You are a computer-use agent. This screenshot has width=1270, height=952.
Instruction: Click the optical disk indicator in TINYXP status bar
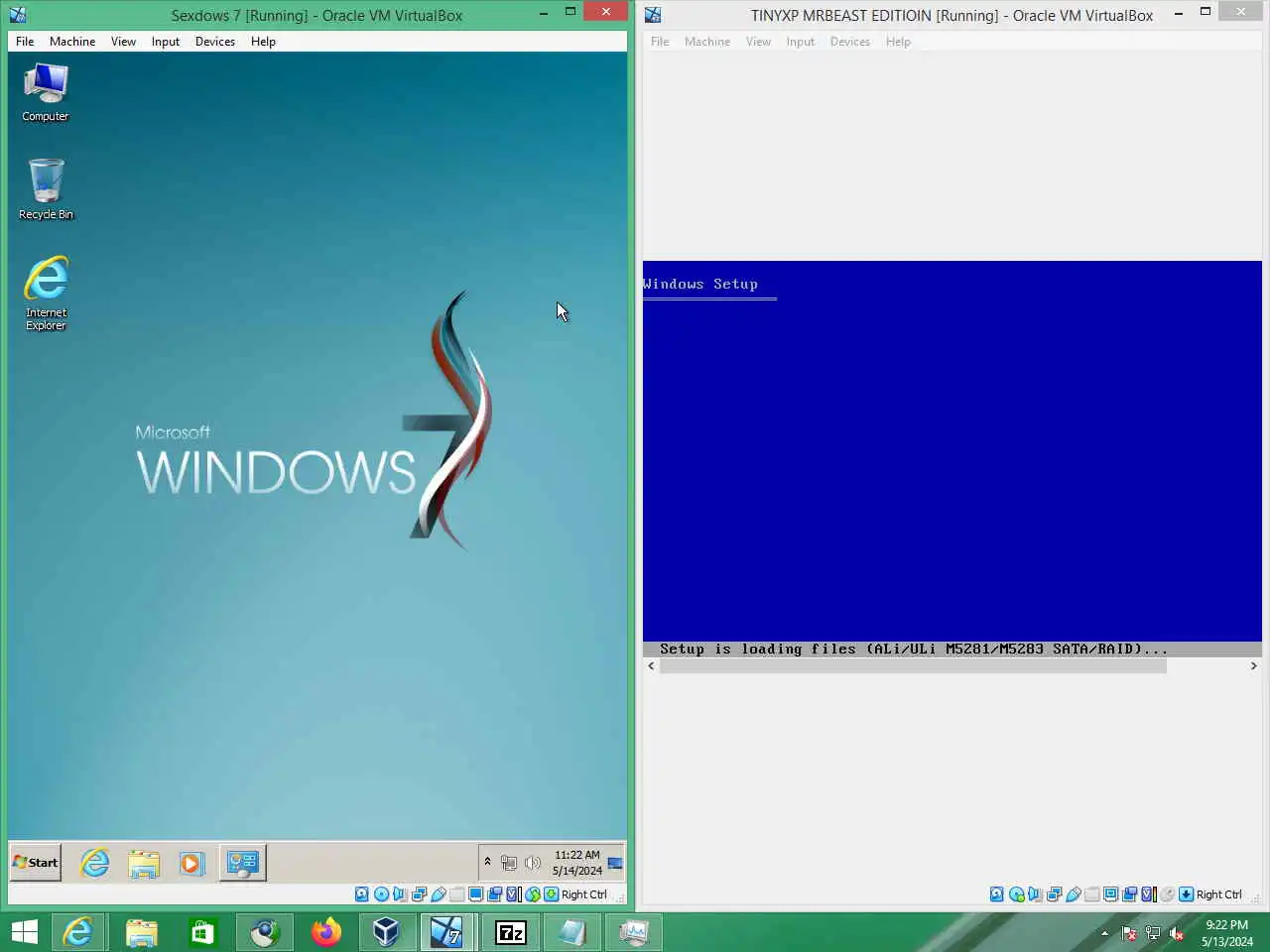[1016, 894]
